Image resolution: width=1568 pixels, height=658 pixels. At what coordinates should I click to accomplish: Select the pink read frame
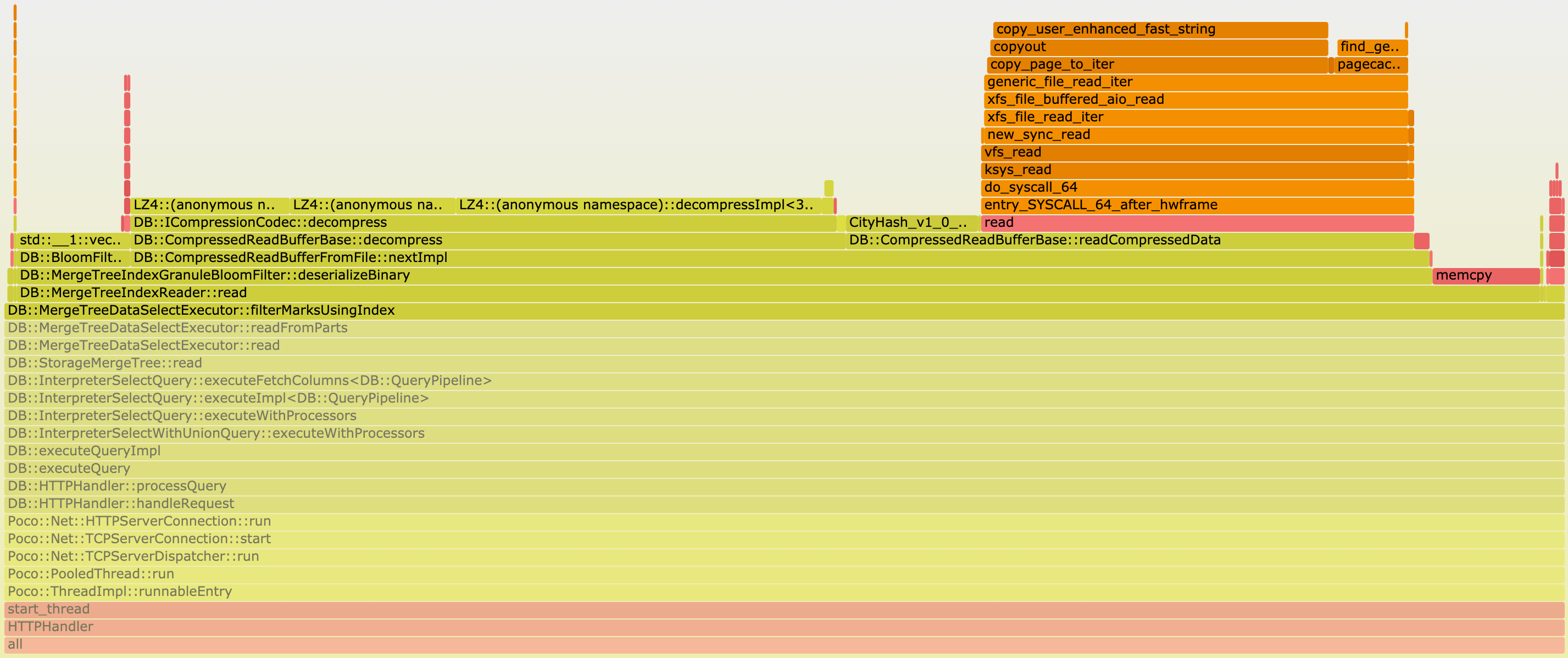coord(1197,224)
